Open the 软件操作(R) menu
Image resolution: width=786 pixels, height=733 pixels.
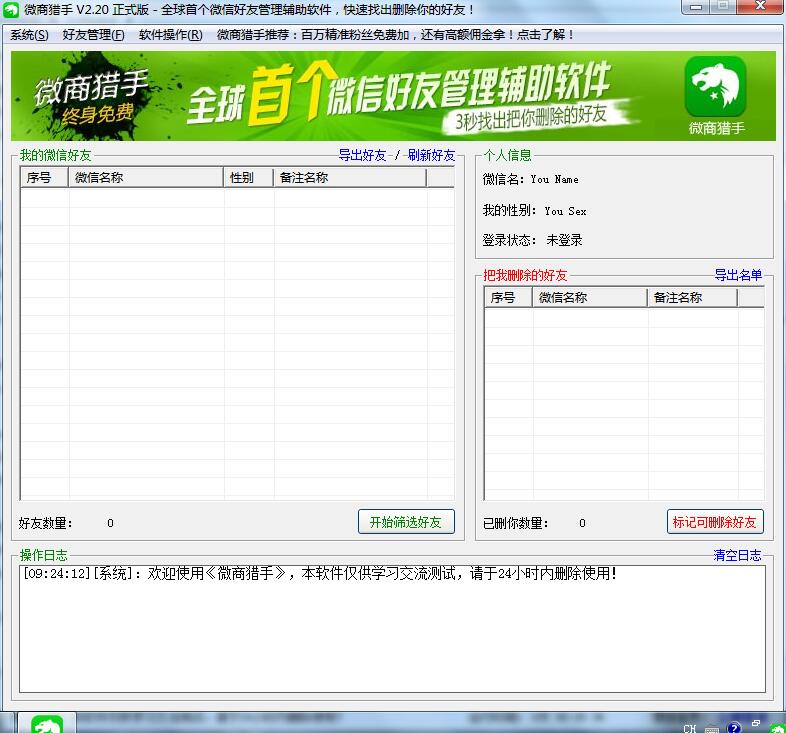click(170, 35)
